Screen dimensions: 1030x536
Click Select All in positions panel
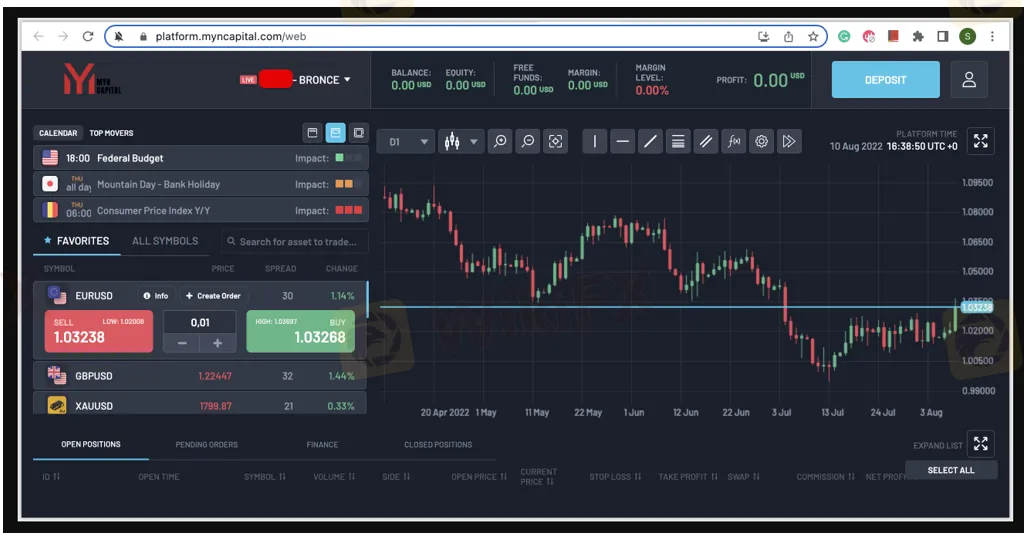tap(951, 470)
